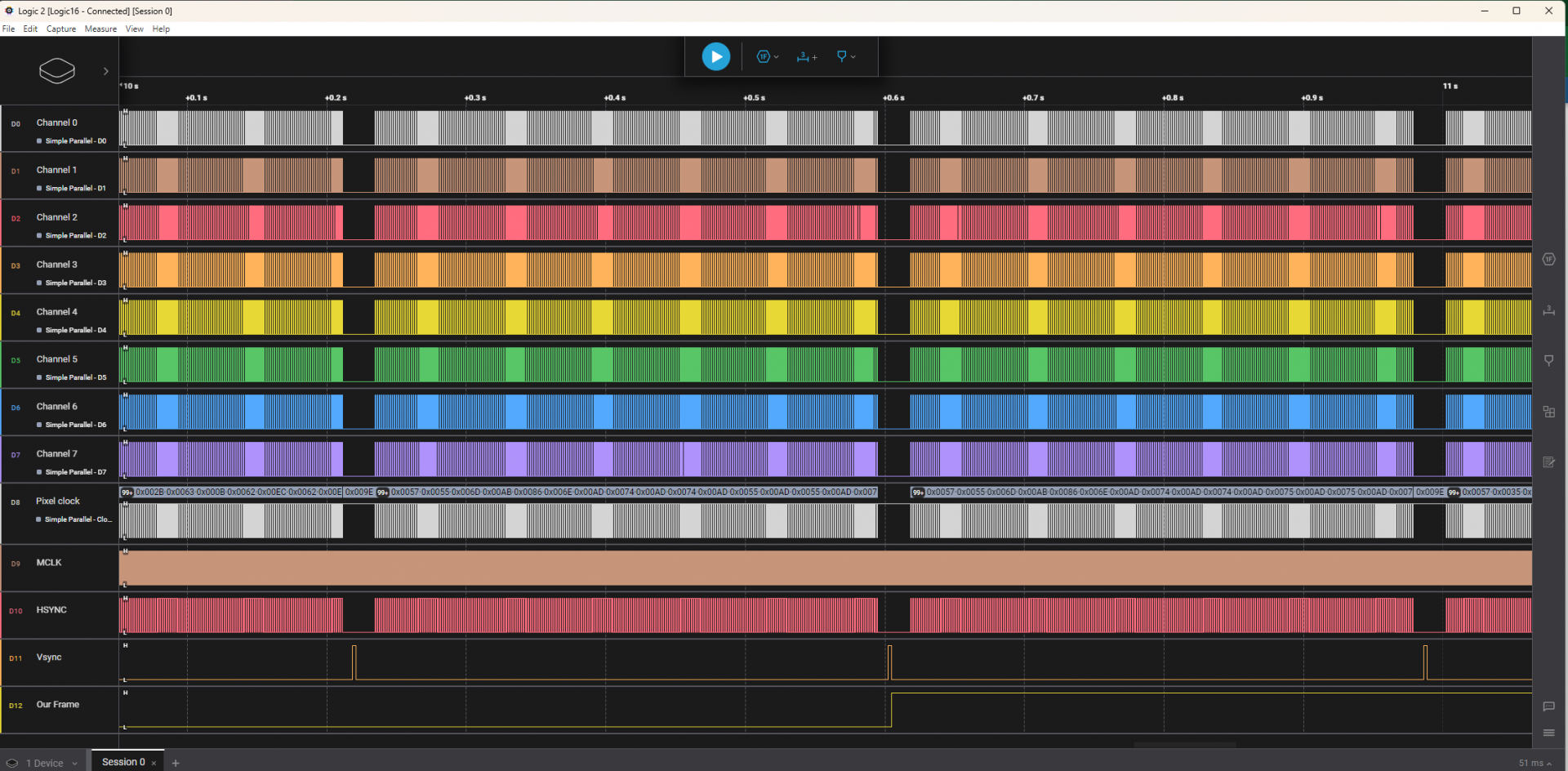Select the Channel 0 label
The width and height of the screenshot is (1568, 771).
point(57,123)
